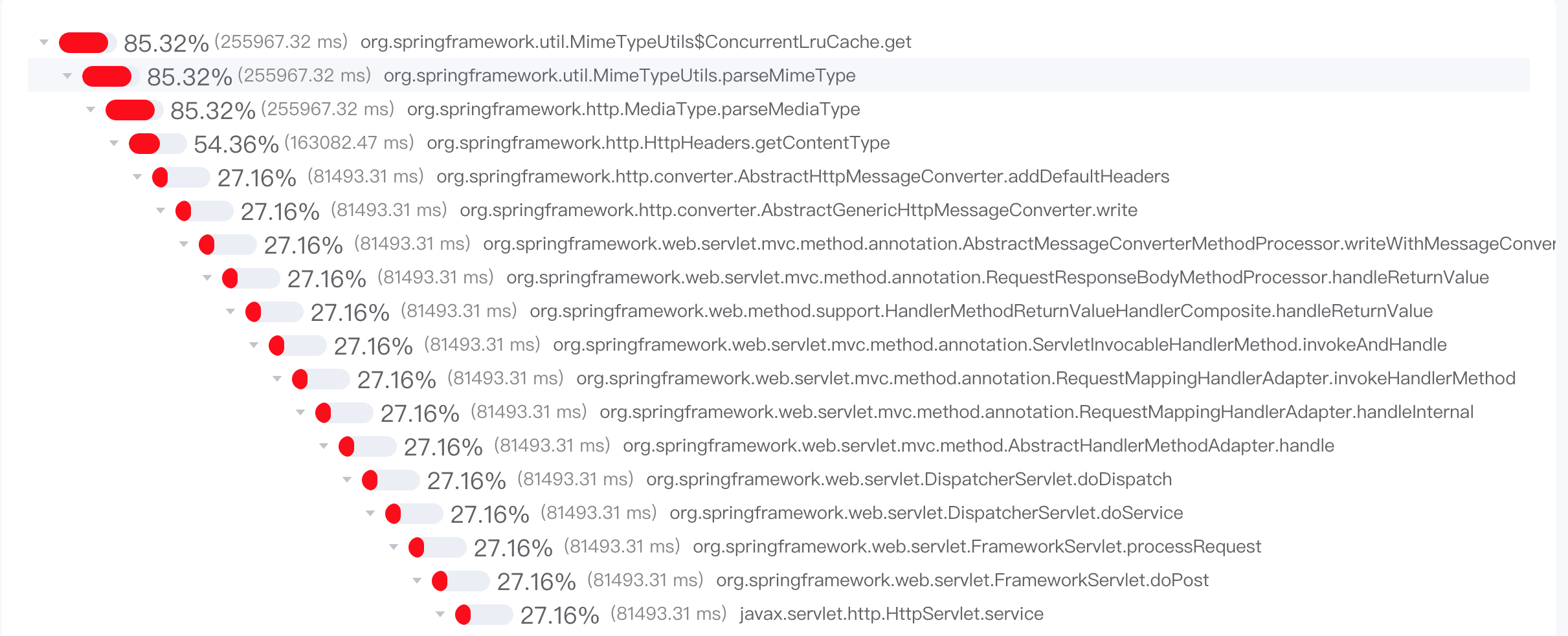Select the HttpHeaders.getContentType method name

[658, 143]
